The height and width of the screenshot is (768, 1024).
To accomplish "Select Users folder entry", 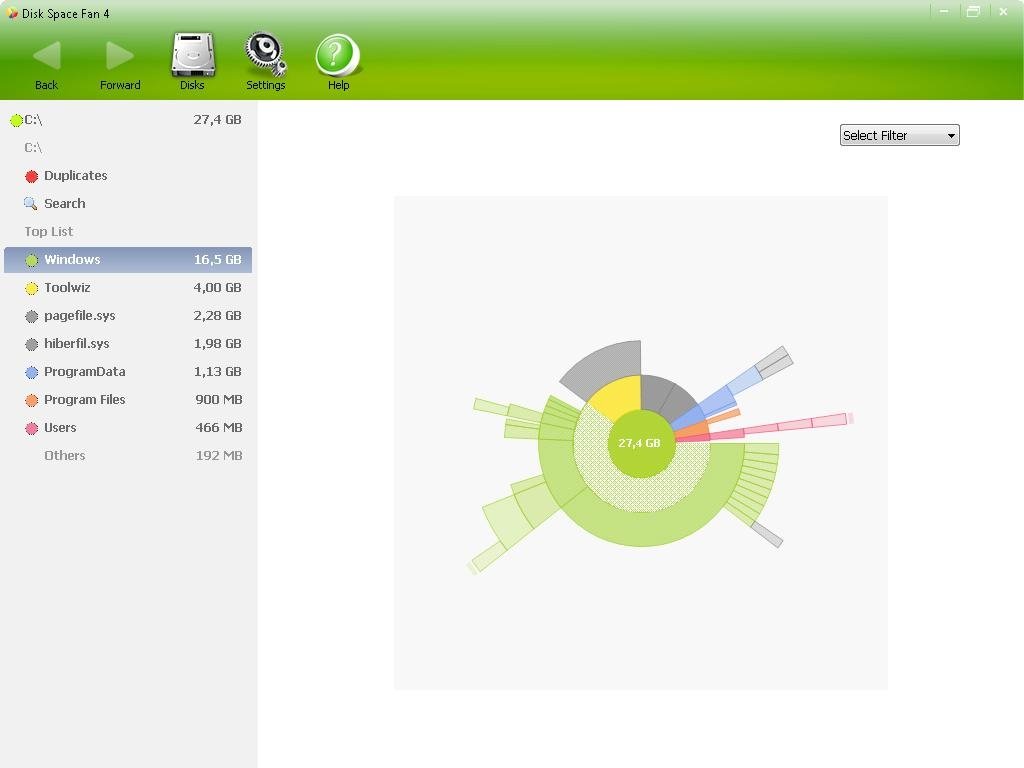I will pyautogui.click(x=128, y=428).
